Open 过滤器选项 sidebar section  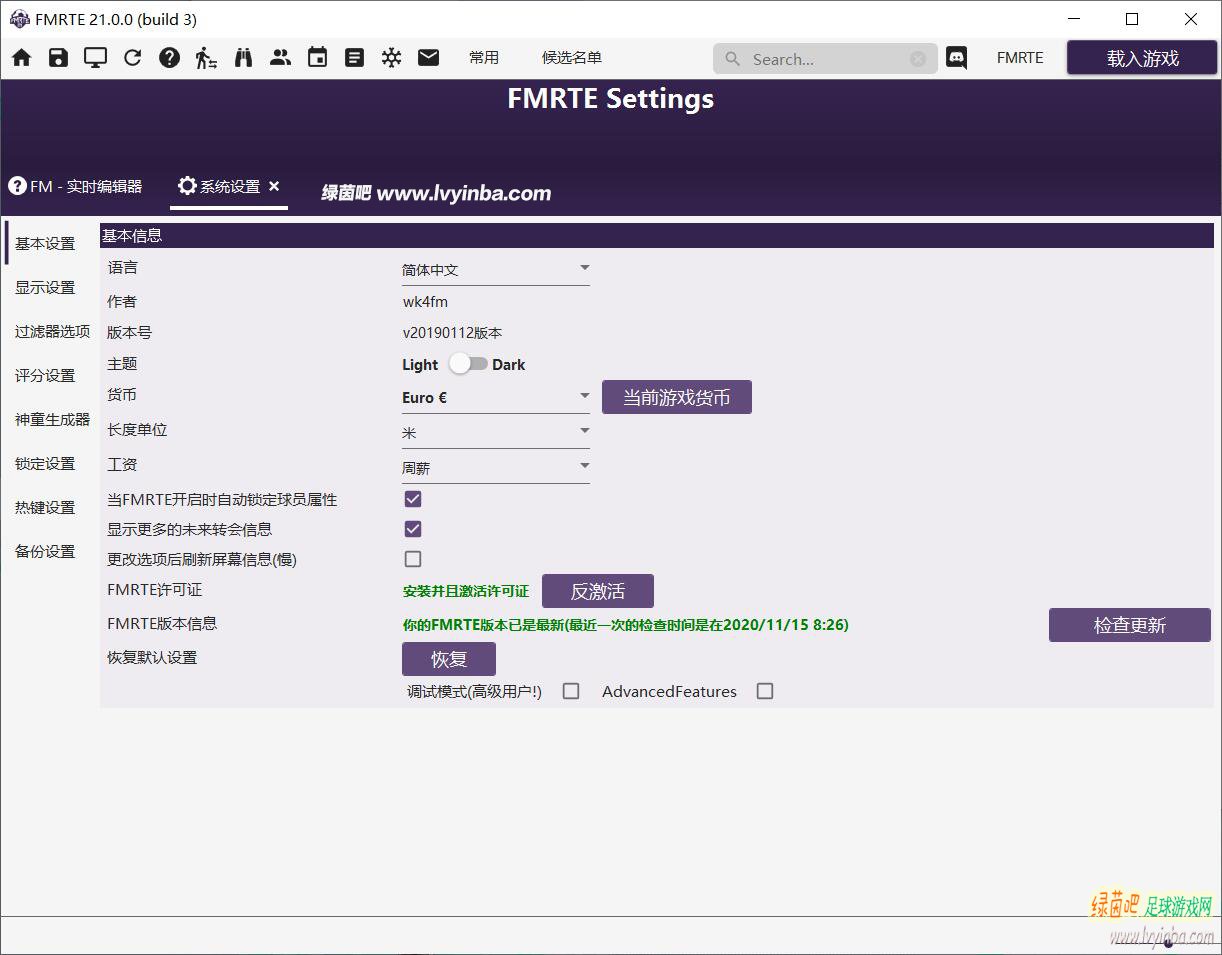click(52, 331)
